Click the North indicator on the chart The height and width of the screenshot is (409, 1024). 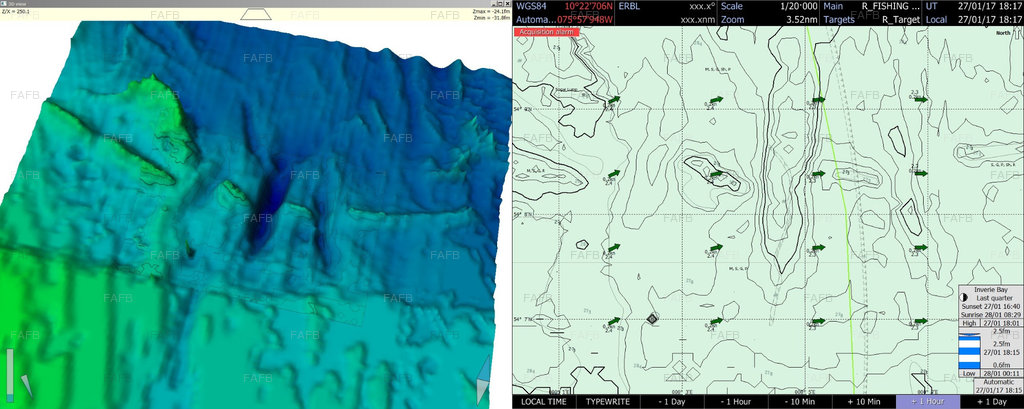(1002, 33)
